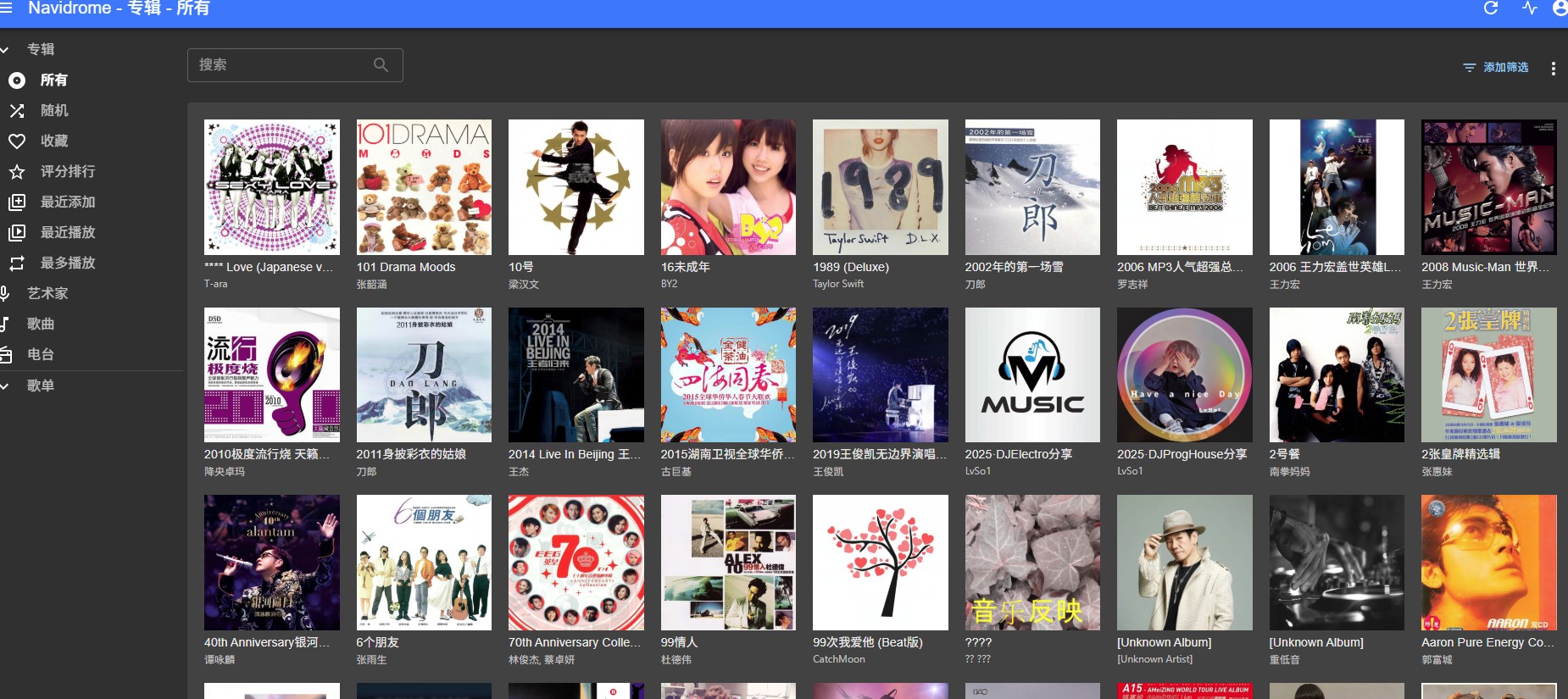The image size is (1568, 699).
Task: Click artist link 重低音
Action: tap(1285, 660)
